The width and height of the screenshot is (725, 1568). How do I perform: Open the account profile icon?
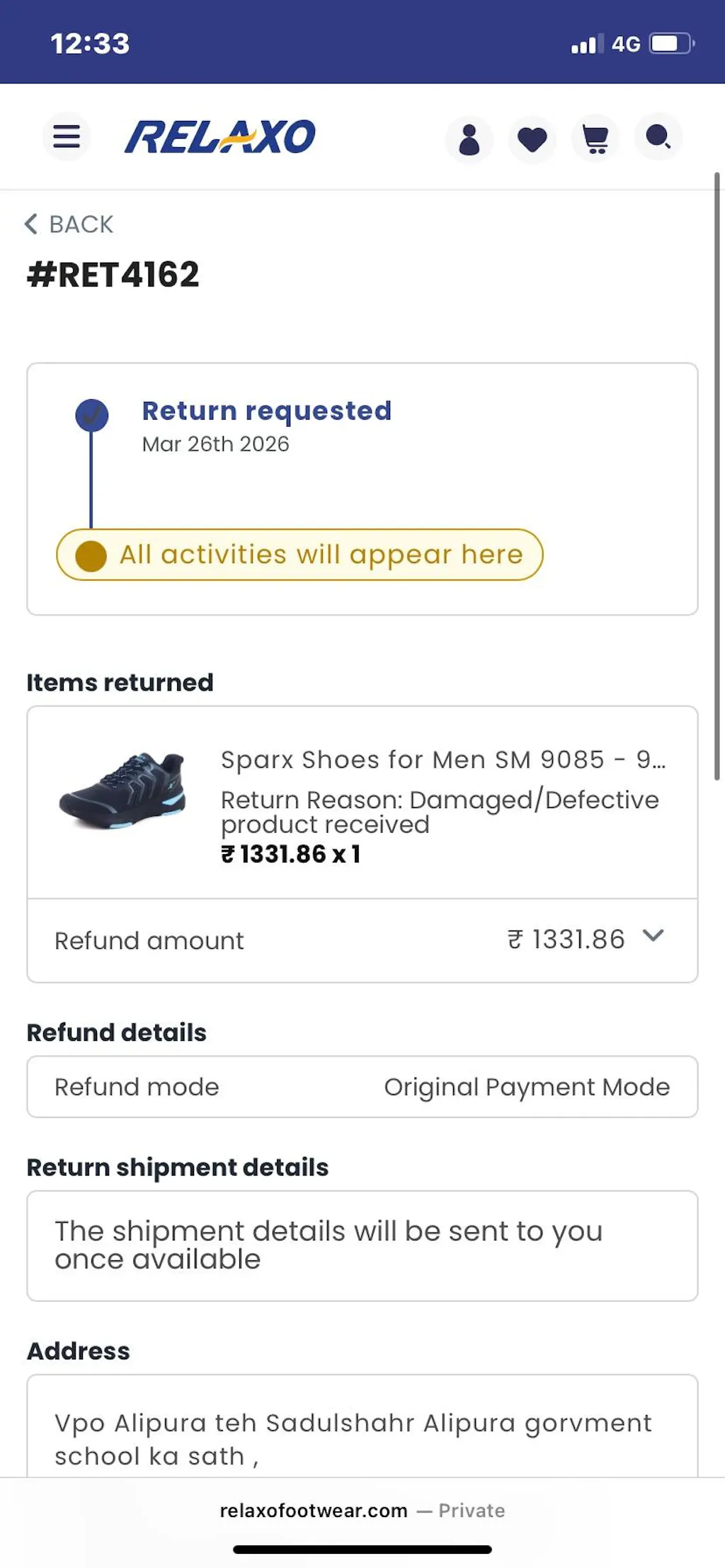coord(469,139)
